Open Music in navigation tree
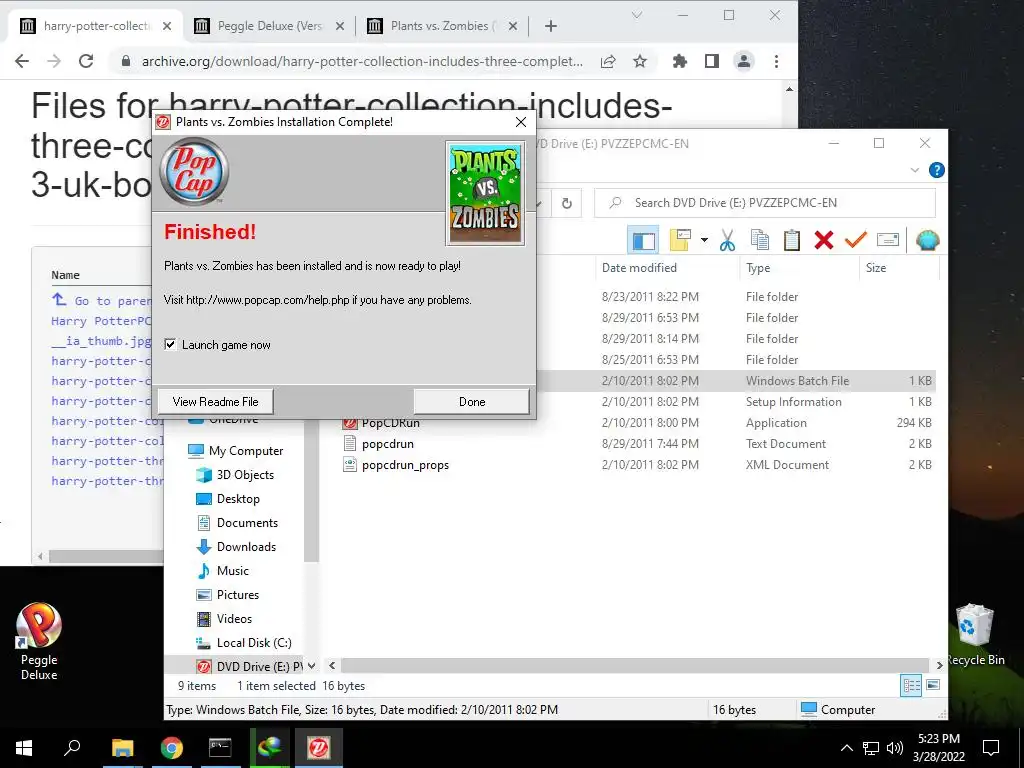The image size is (1024, 768). coord(232,571)
